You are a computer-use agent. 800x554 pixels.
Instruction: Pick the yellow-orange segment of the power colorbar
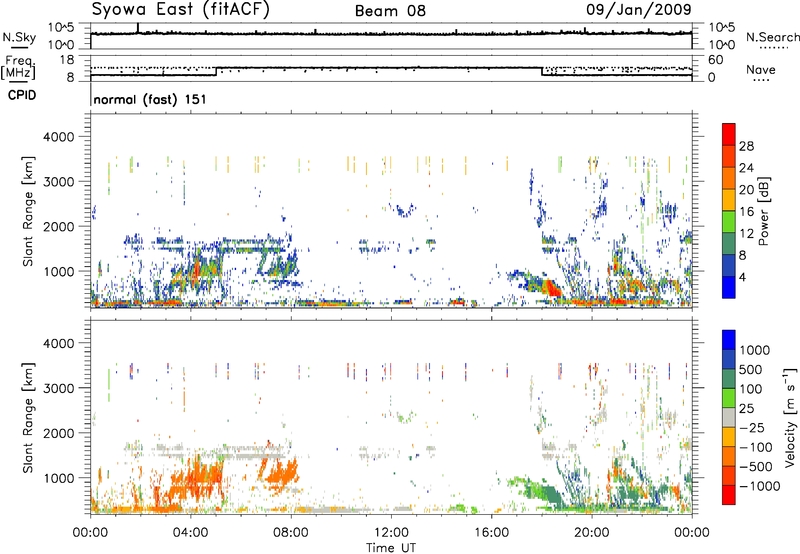pos(729,200)
